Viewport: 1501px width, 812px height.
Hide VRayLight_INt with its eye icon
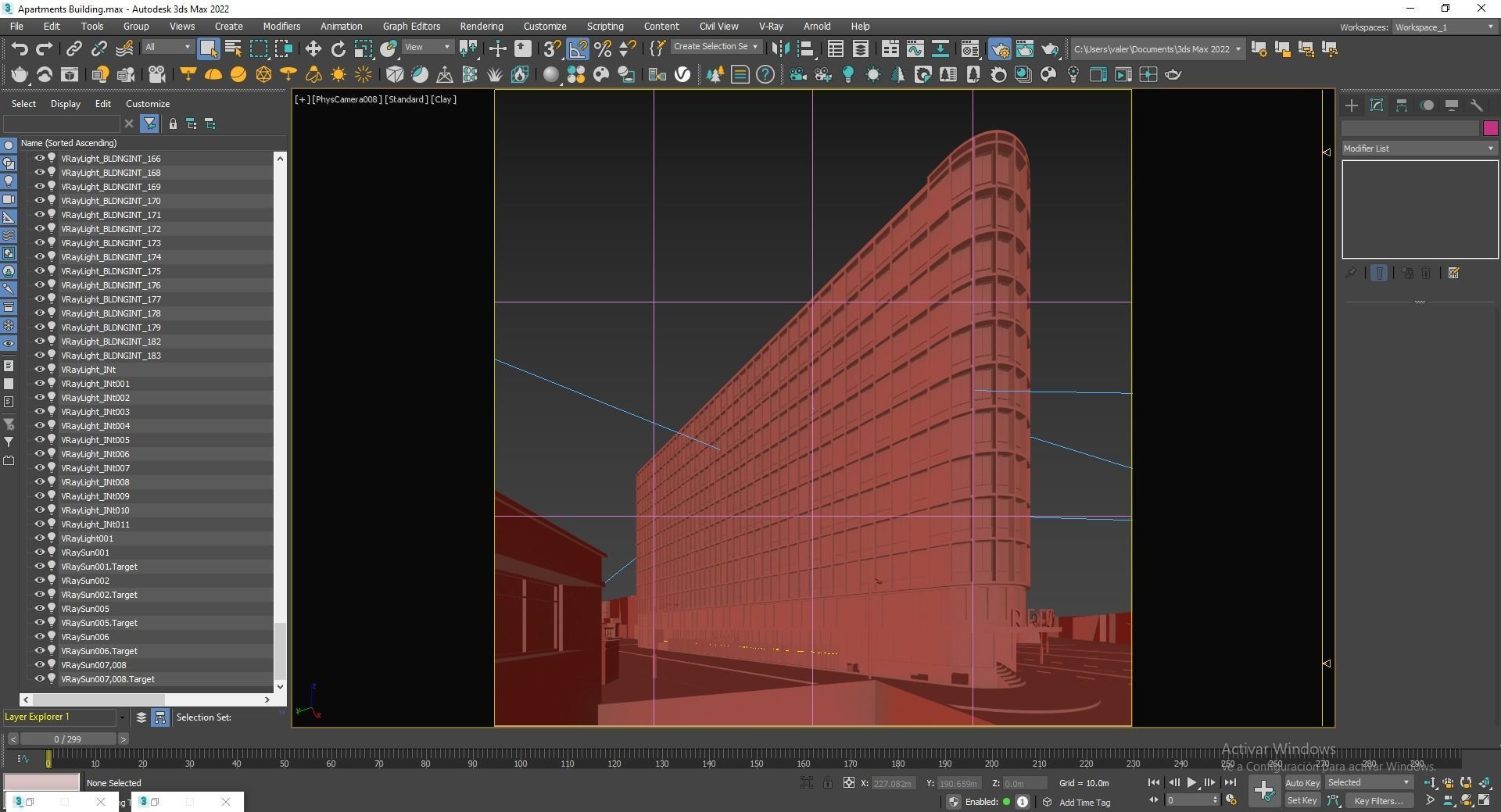(39, 369)
